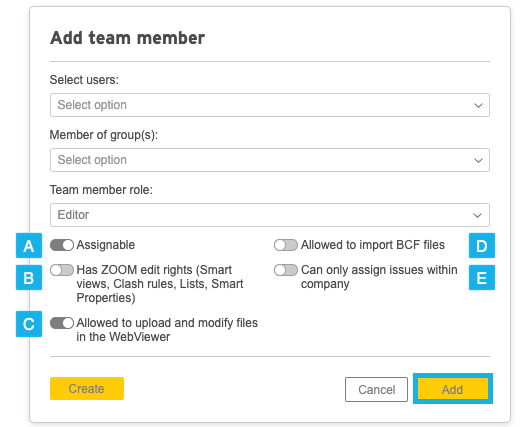521x427 pixels.
Task: Enable Allowed to import BCF files toggle
Action: 286,245
